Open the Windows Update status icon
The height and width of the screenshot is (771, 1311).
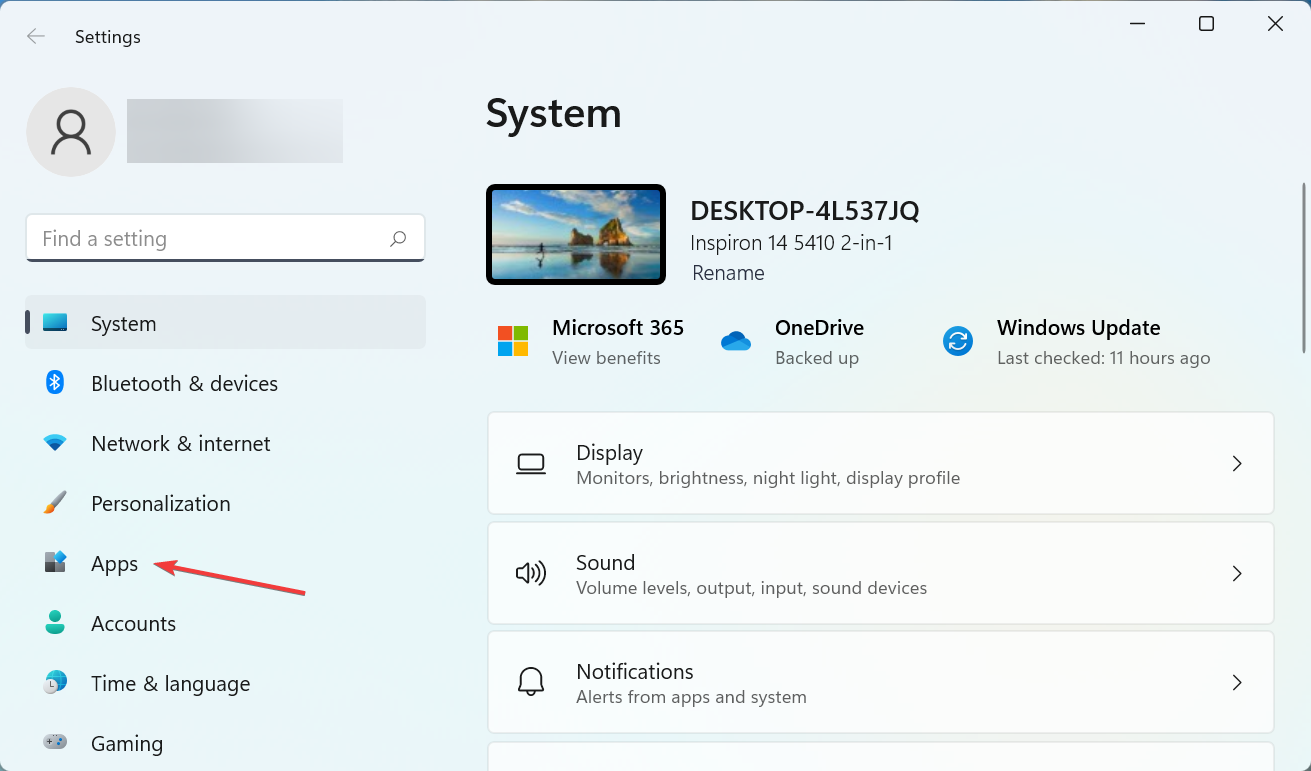957,340
